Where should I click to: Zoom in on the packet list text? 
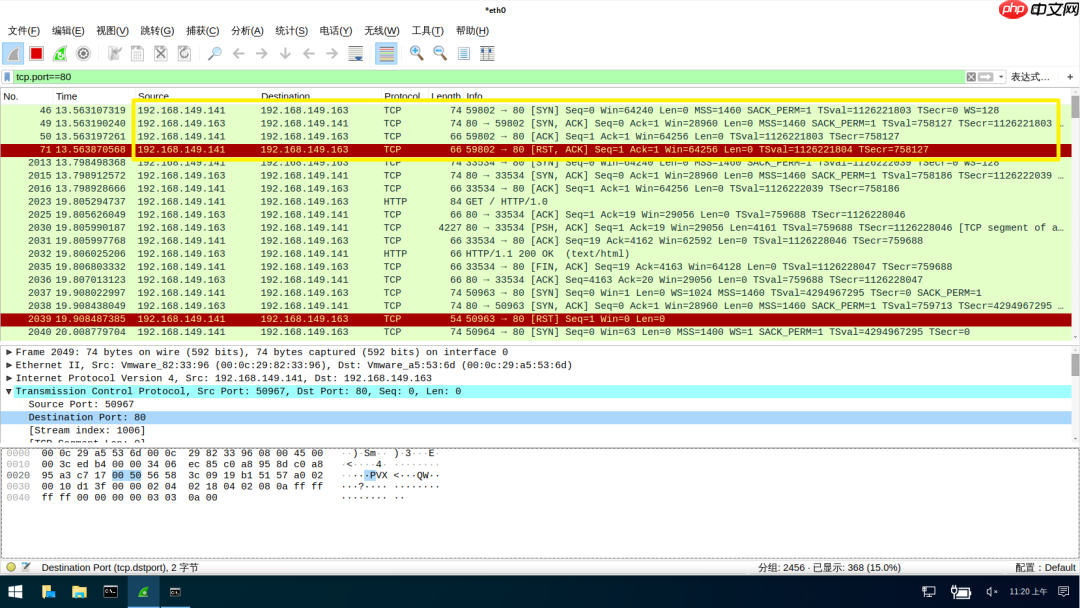click(x=415, y=54)
